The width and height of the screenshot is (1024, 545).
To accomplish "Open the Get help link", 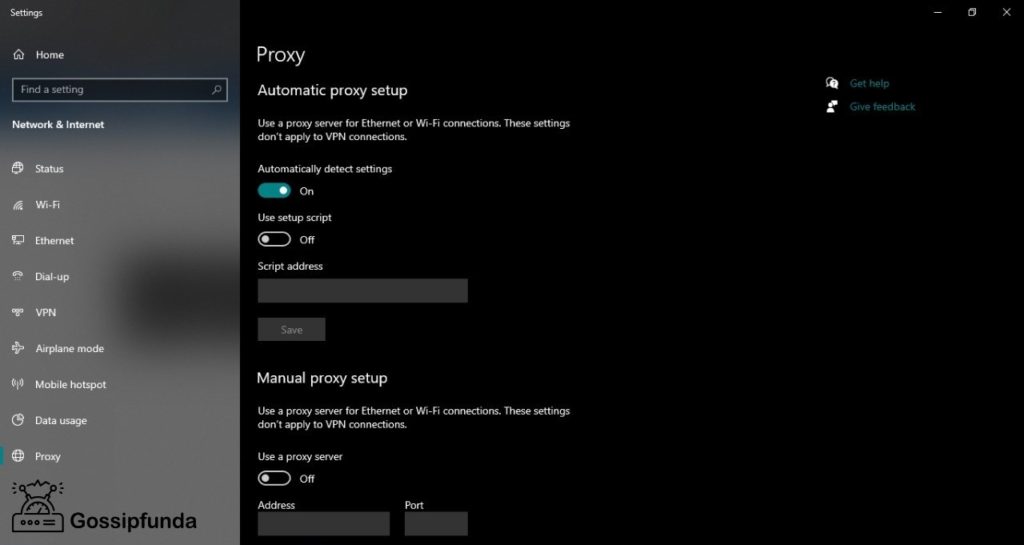I will point(869,84).
